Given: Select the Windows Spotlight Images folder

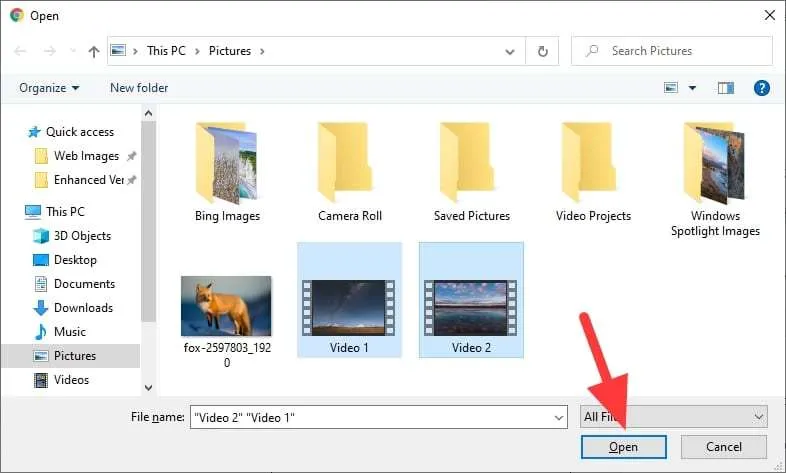Looking at the screenshot, I should point(715,179).
